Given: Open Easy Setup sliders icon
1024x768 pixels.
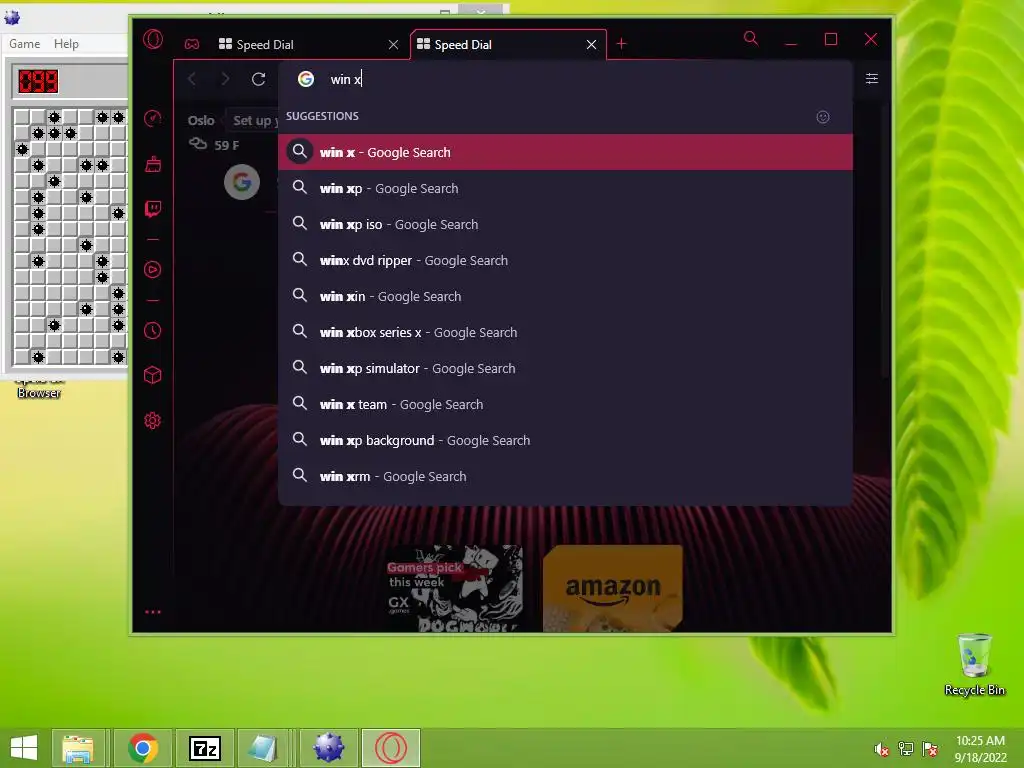Looking at the screenshot, I should point(872,78).
